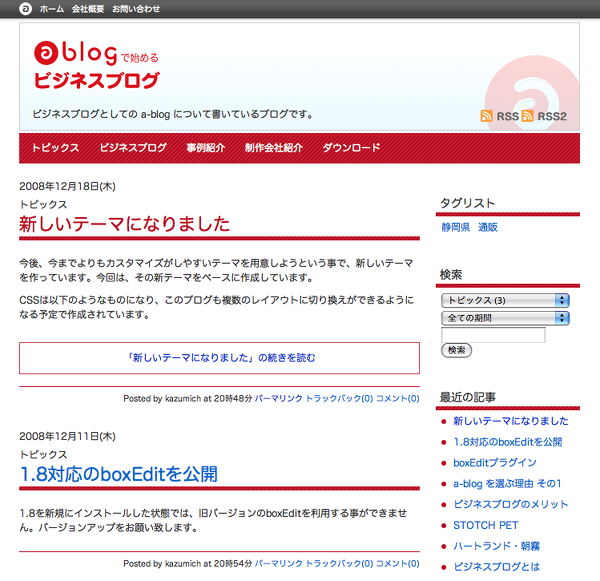Click 「新しいテーマになりました」の続きを読む link
The image size is (600, 581).
pos(221,358)
